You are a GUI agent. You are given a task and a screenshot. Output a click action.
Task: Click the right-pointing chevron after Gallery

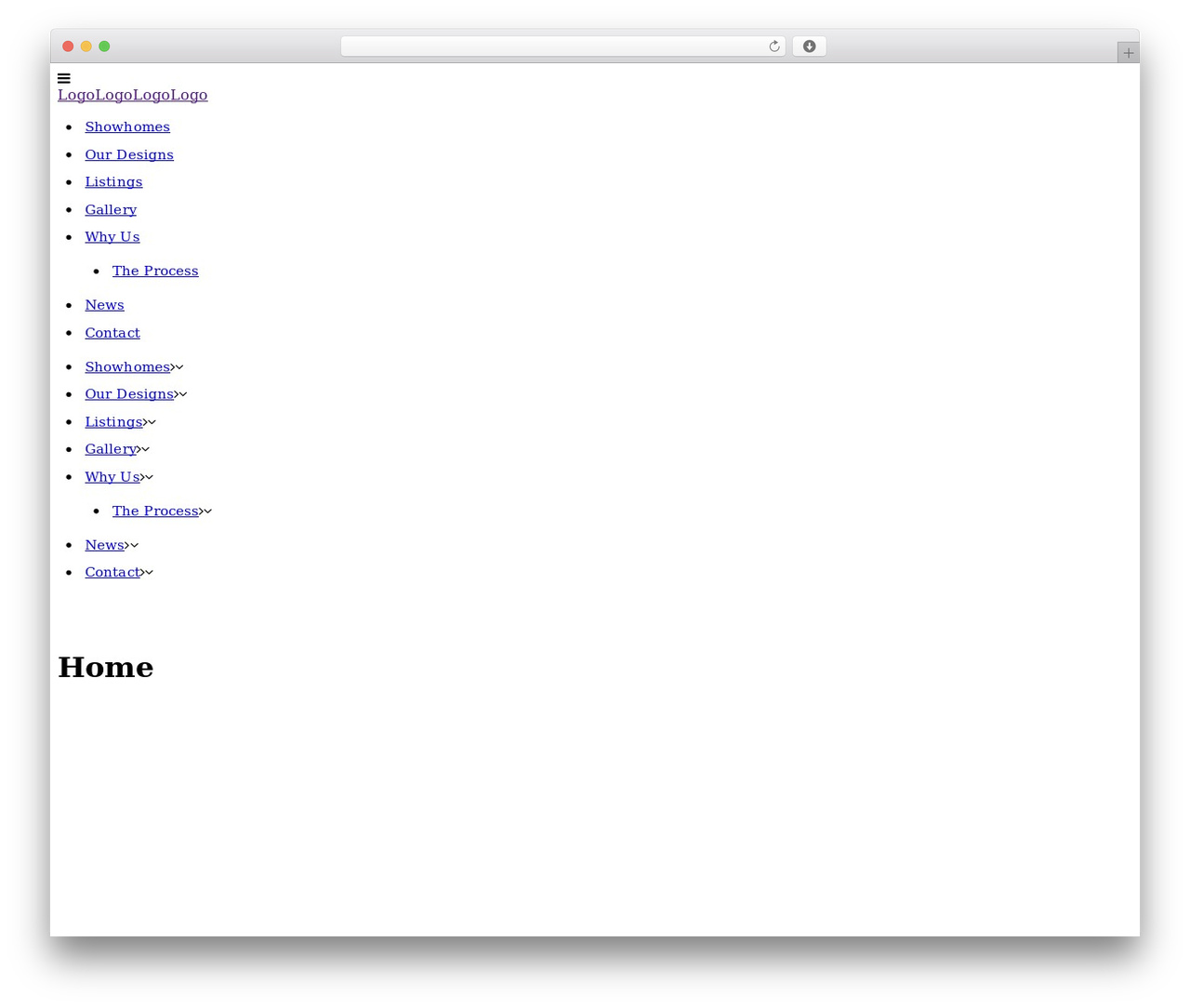(x=139, y=449)
